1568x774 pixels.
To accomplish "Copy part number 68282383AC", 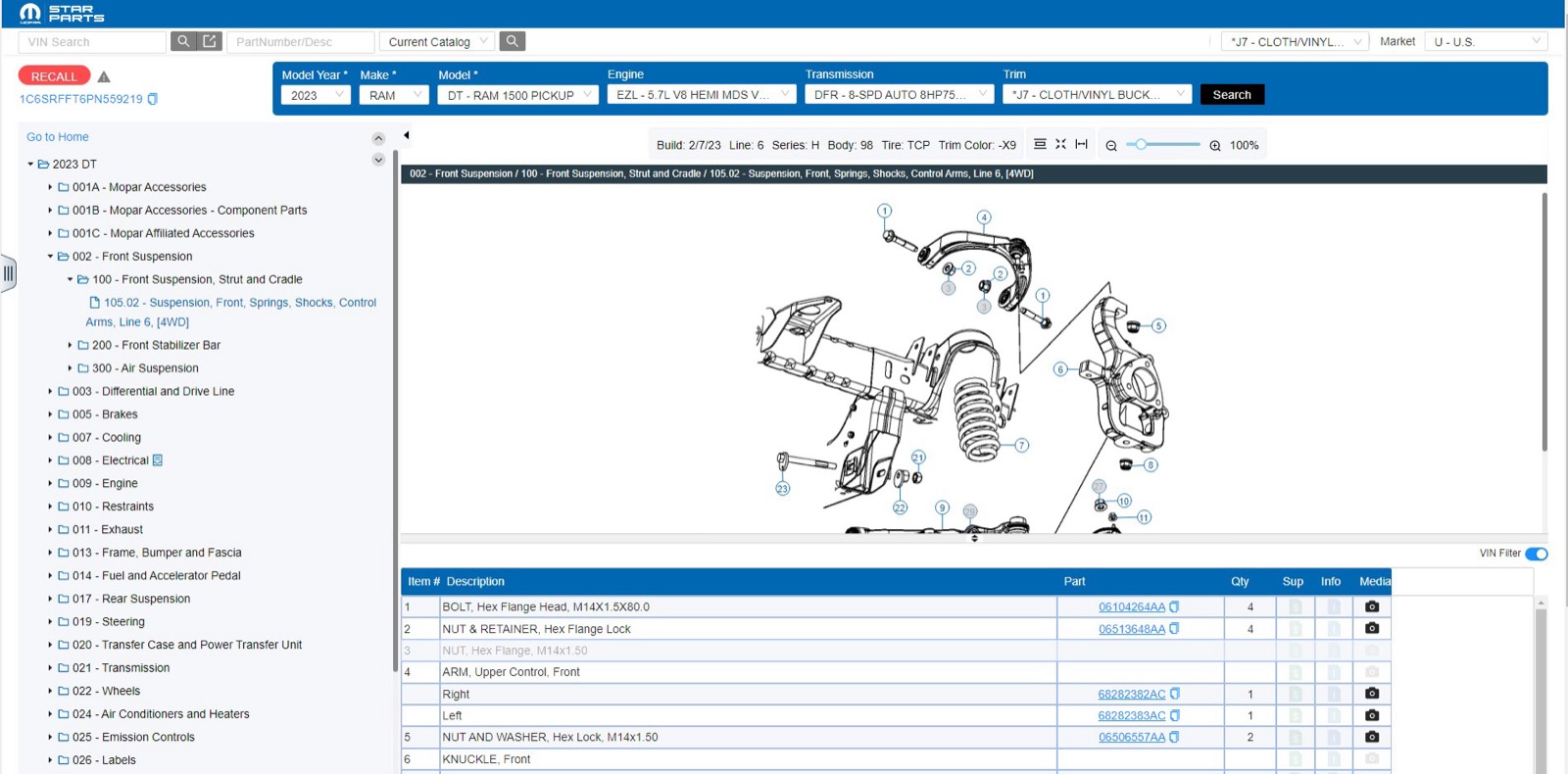I will (x=1174, y=715).
